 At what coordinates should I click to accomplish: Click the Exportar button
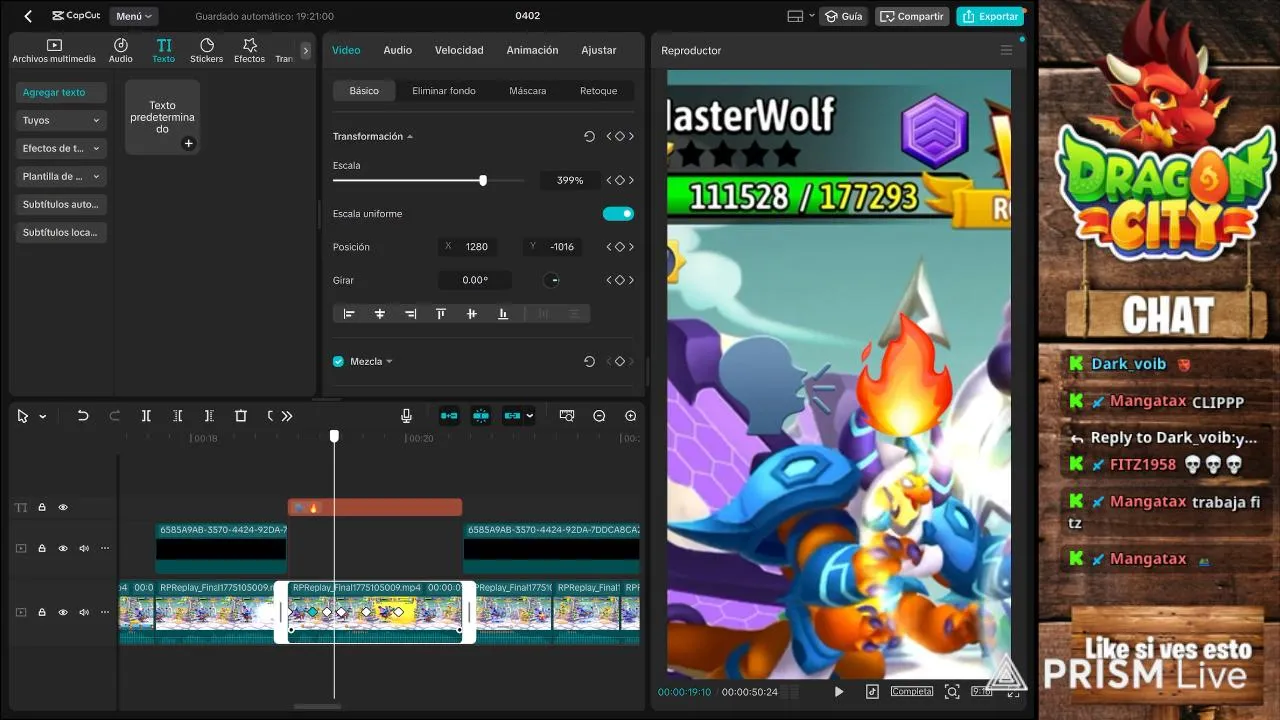pos(990,16)
